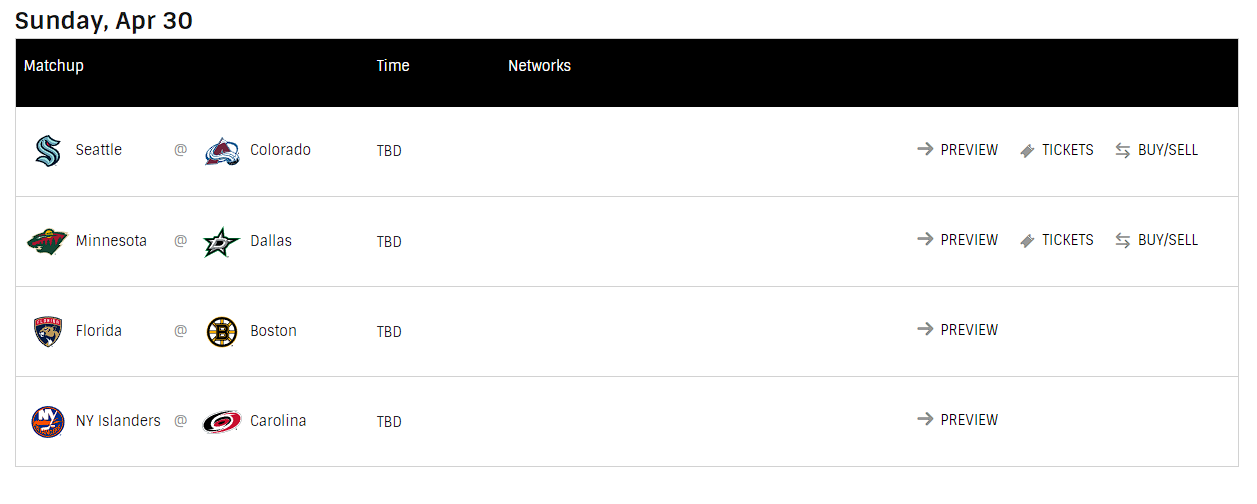Screen dimensions: 1257x504
Task: Click the Networks column header
Action: pos(539,66)
